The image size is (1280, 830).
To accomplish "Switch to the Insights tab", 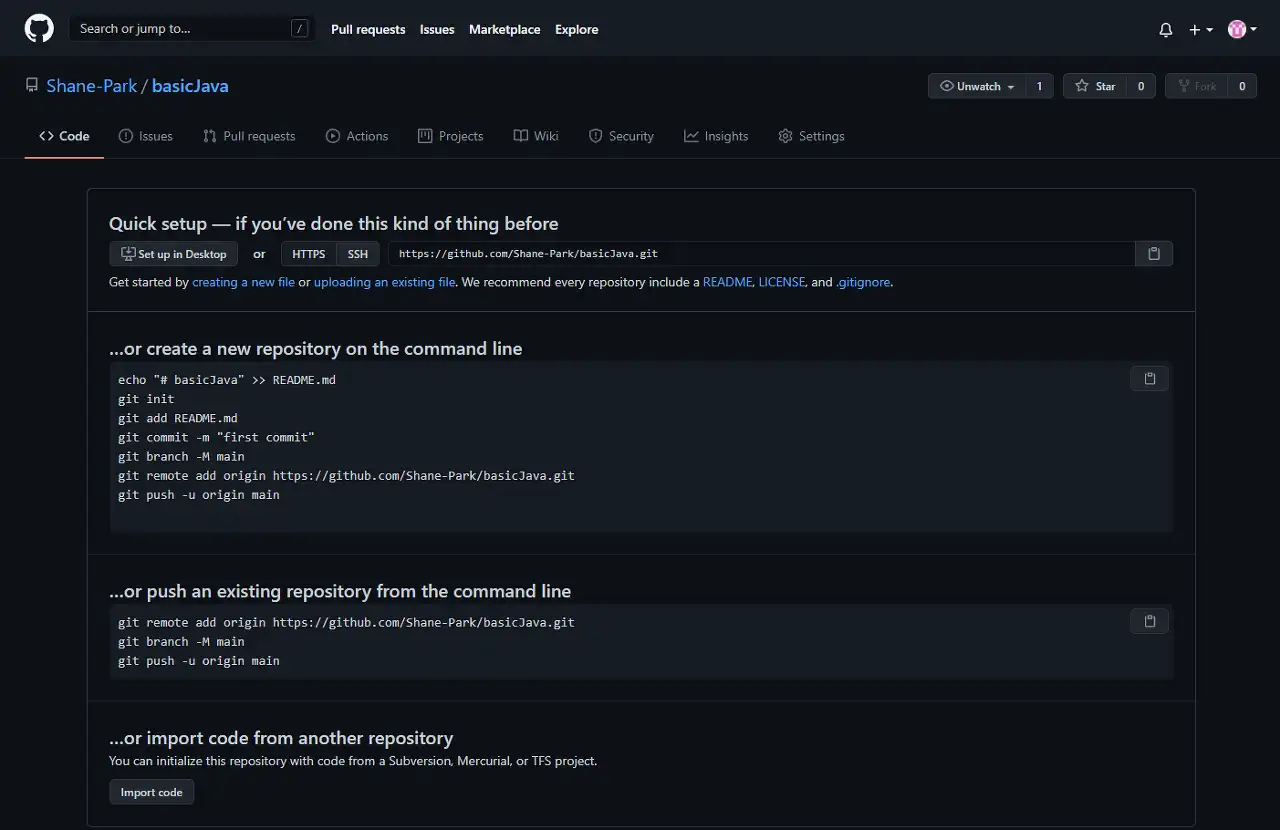I will (x=716, y=136).
